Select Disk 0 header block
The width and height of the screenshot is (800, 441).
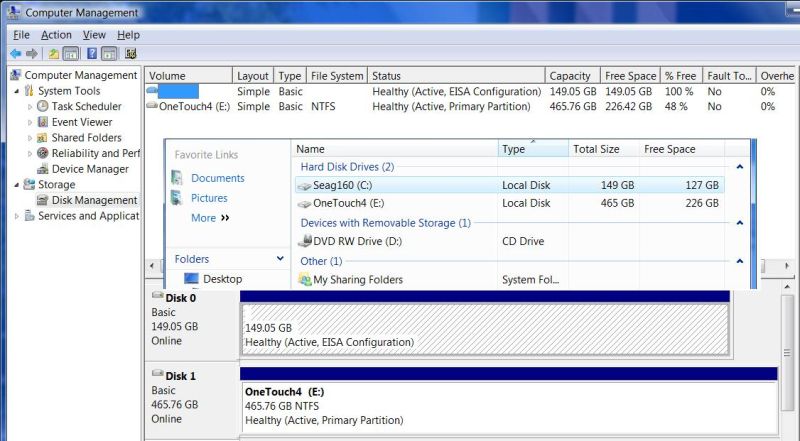tap(192, 324)
